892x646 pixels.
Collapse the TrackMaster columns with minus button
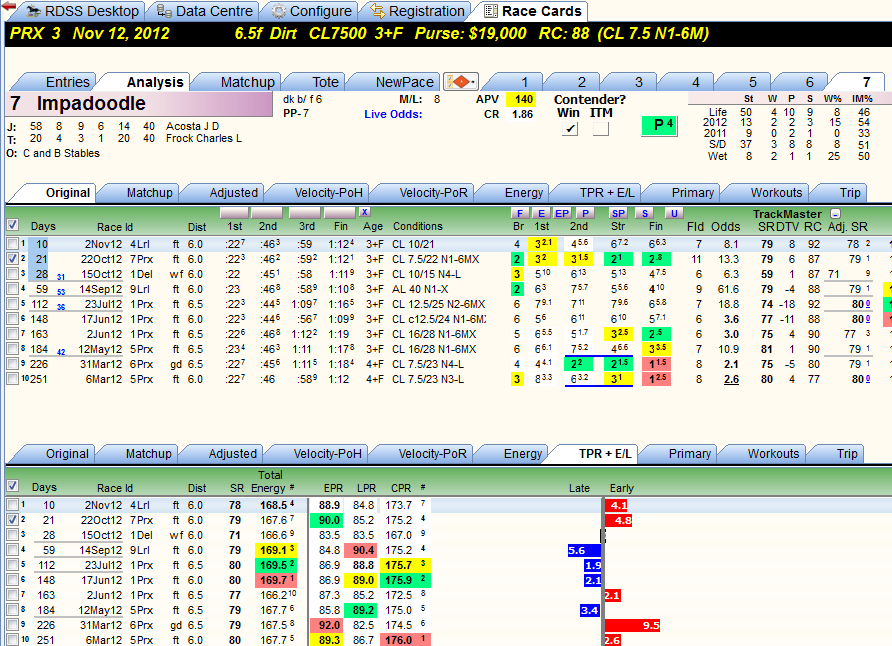click(x=835, y=214)
